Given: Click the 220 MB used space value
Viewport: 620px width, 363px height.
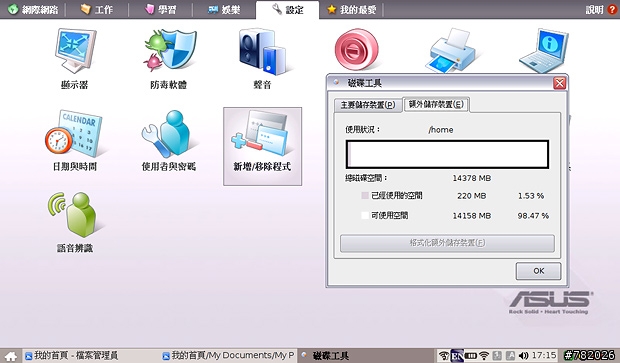Looking at the screenshot, I should 471,196.
